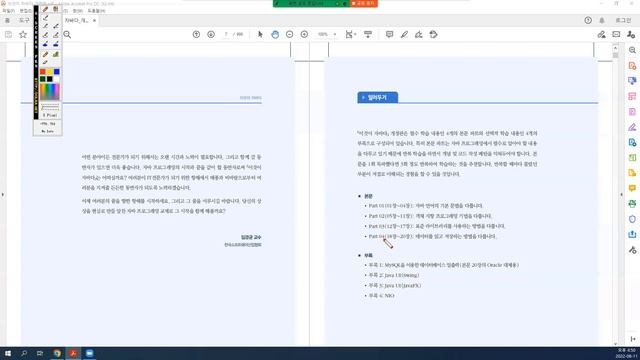The height and width of the screenshot is (360, 640).
Task: Open the Protect shield tool in right pane
Action: pyautogui.click(x=632, y=219)
